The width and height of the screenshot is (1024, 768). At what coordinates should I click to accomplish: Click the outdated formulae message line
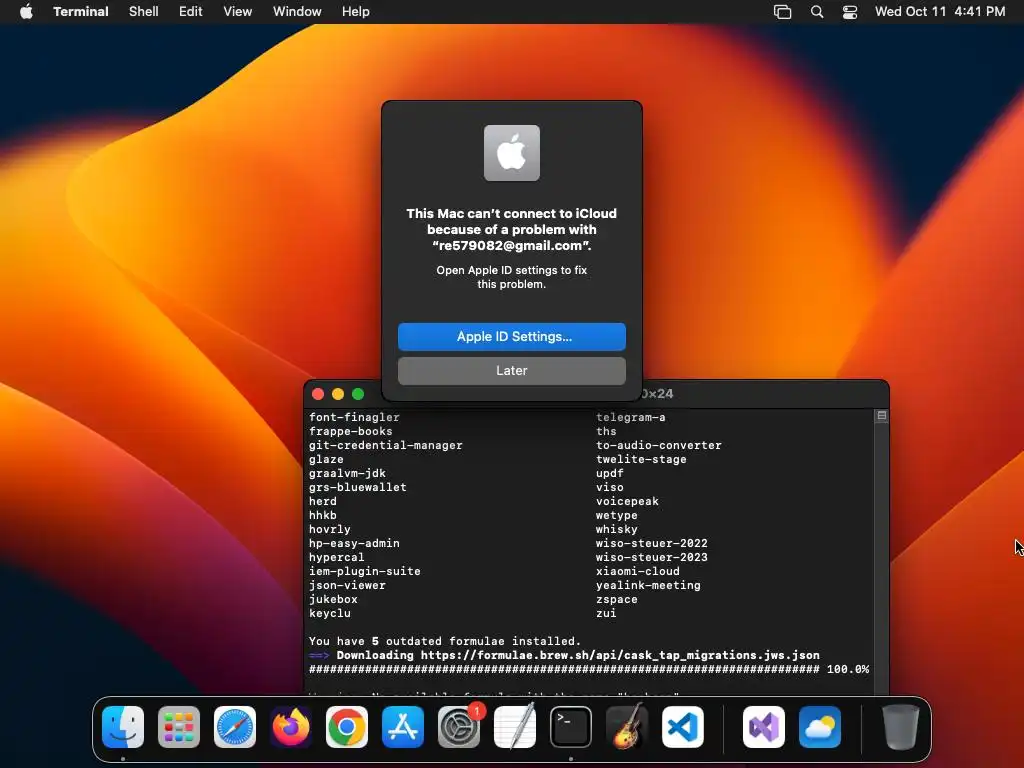[445, 641]
